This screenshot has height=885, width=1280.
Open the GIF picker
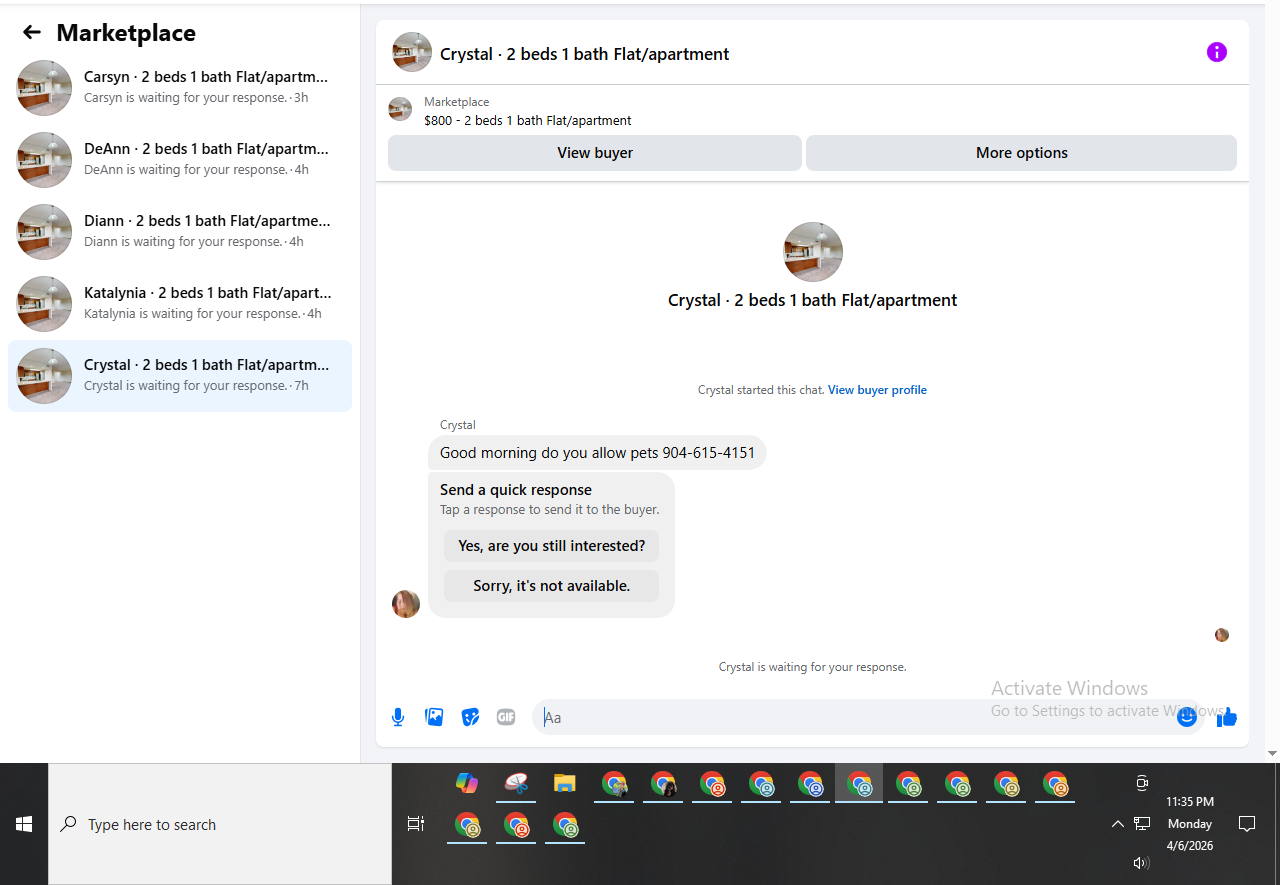point(506,717)
